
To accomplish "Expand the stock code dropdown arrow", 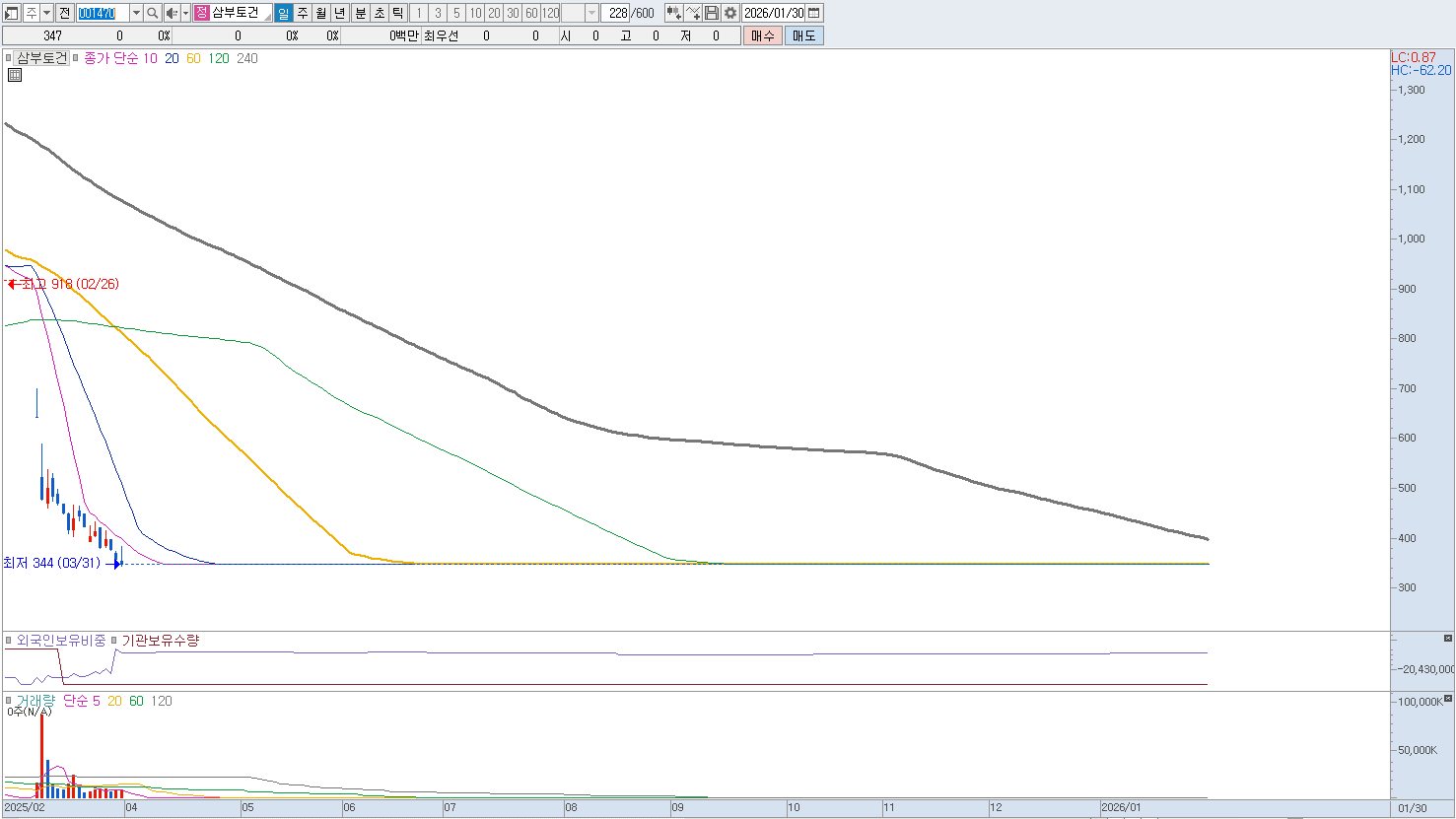I will [136, 13].
